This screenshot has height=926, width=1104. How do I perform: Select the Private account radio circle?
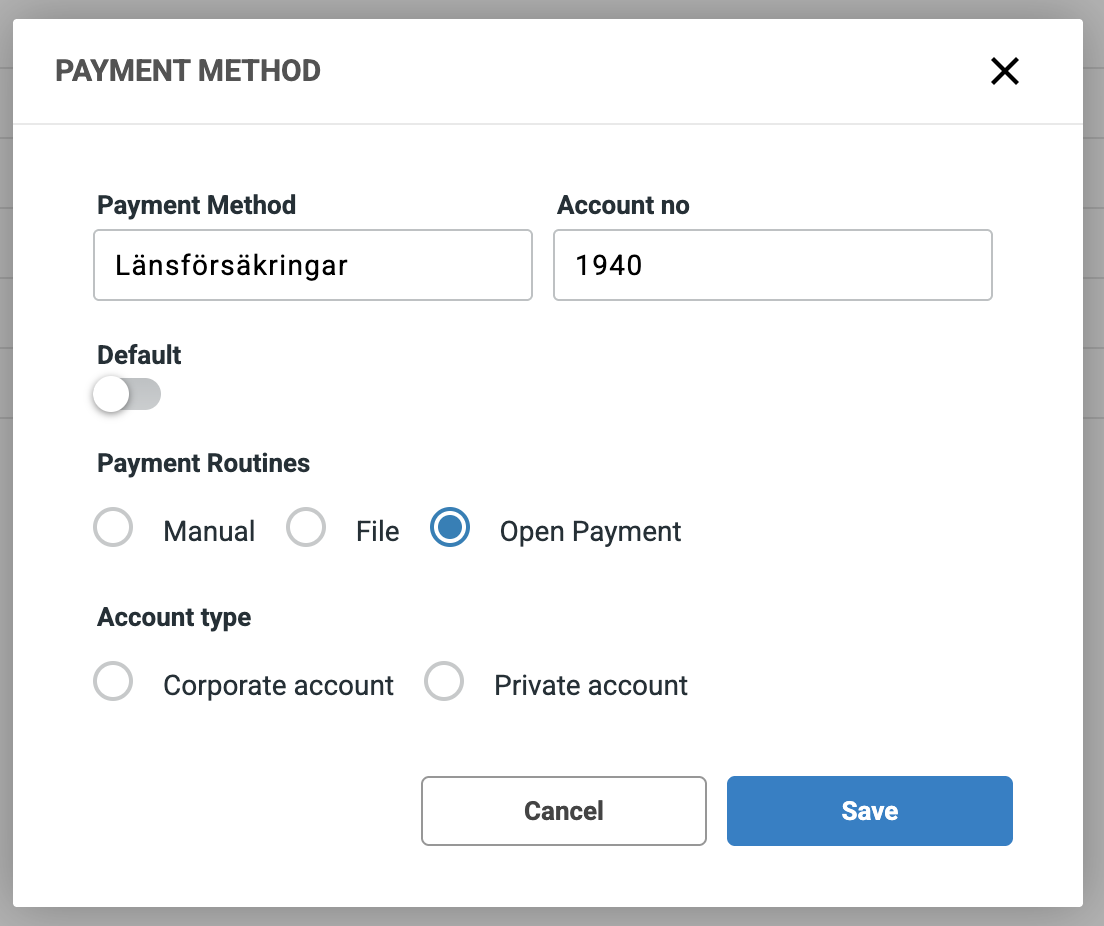pyautogui.click(x=444, y=683)
